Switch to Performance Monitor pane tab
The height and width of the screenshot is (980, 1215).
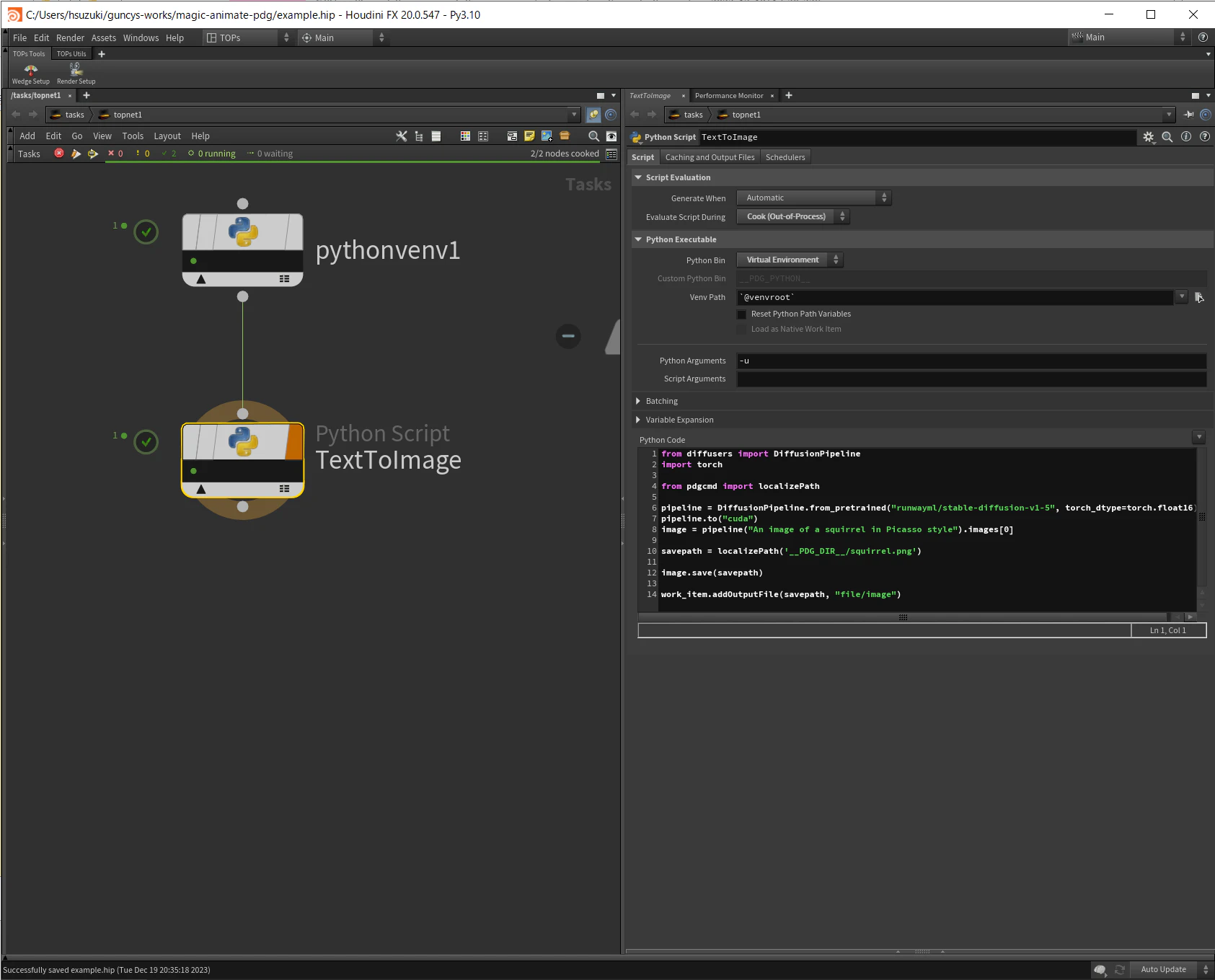pos(729,96)
